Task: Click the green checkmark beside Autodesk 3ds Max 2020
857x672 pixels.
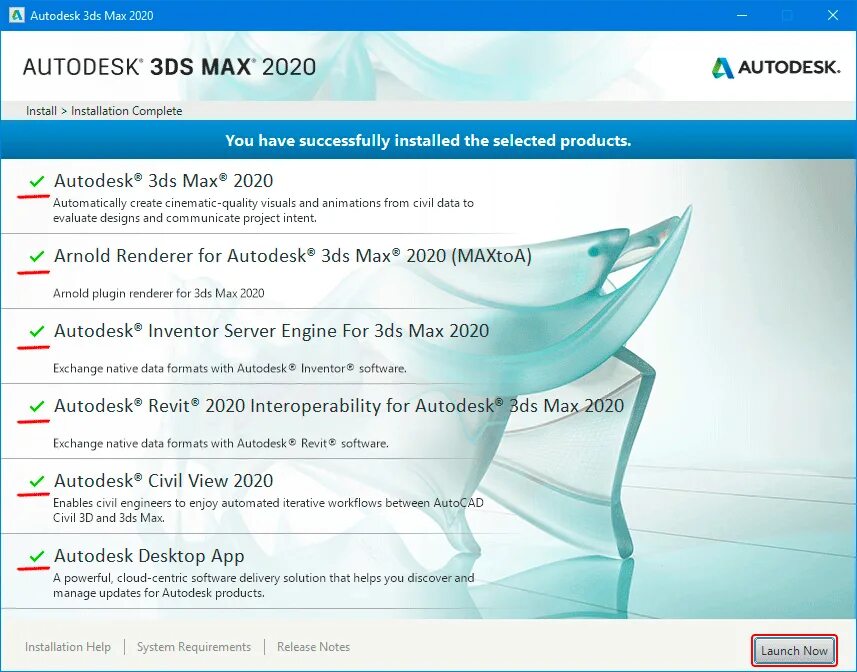Action: coord(35,181)
